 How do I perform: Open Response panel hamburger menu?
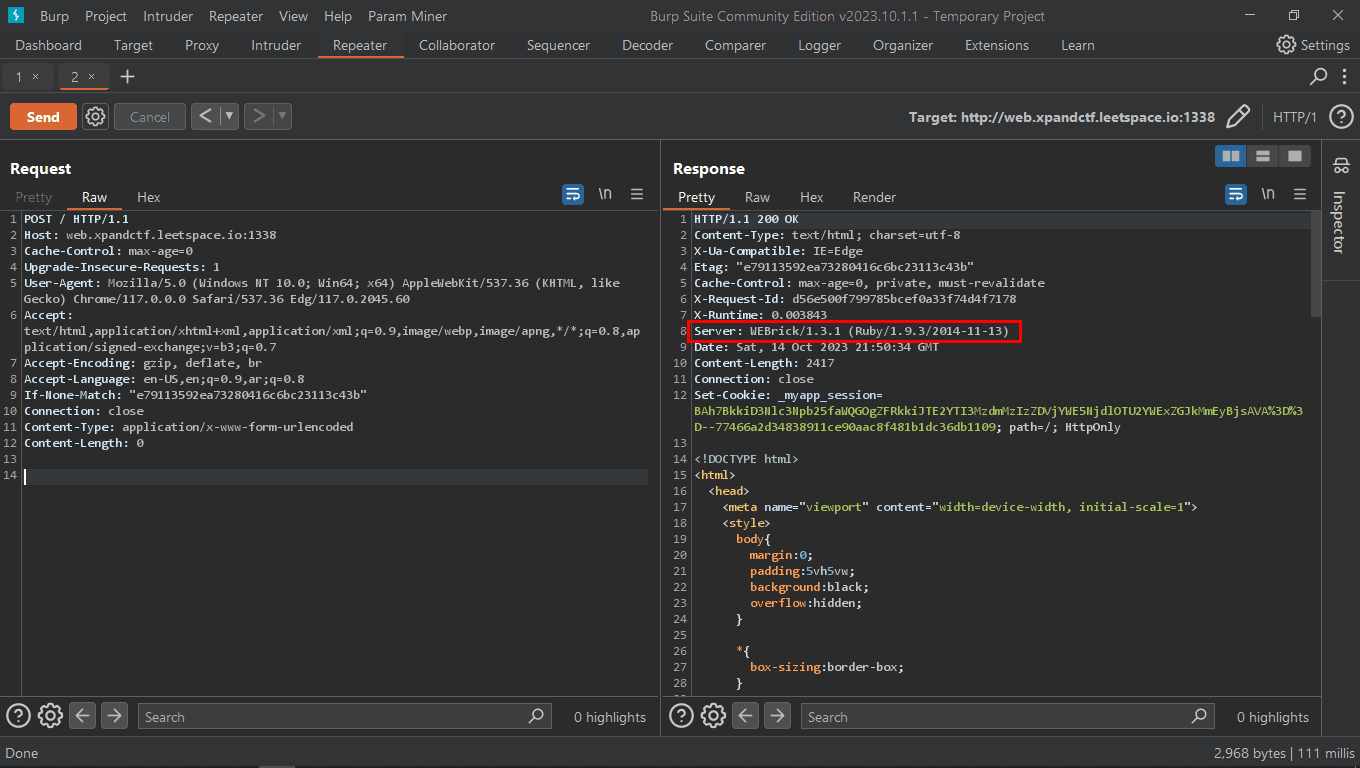1300,194
